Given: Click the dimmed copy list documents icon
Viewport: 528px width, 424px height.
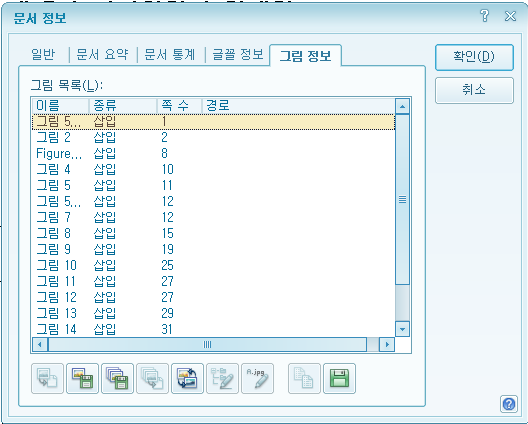Looking at the screenshot, I should tap(304, 378).
